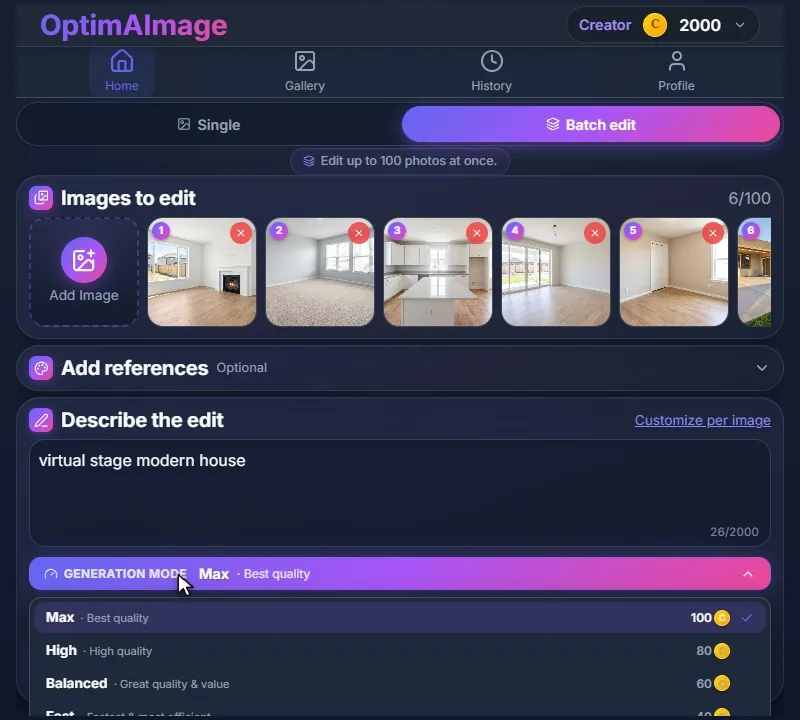Click the Generation Mode chevron up arrow
Image resolution: width=800 pixels, height=720 pixels.
pos(748,574)
